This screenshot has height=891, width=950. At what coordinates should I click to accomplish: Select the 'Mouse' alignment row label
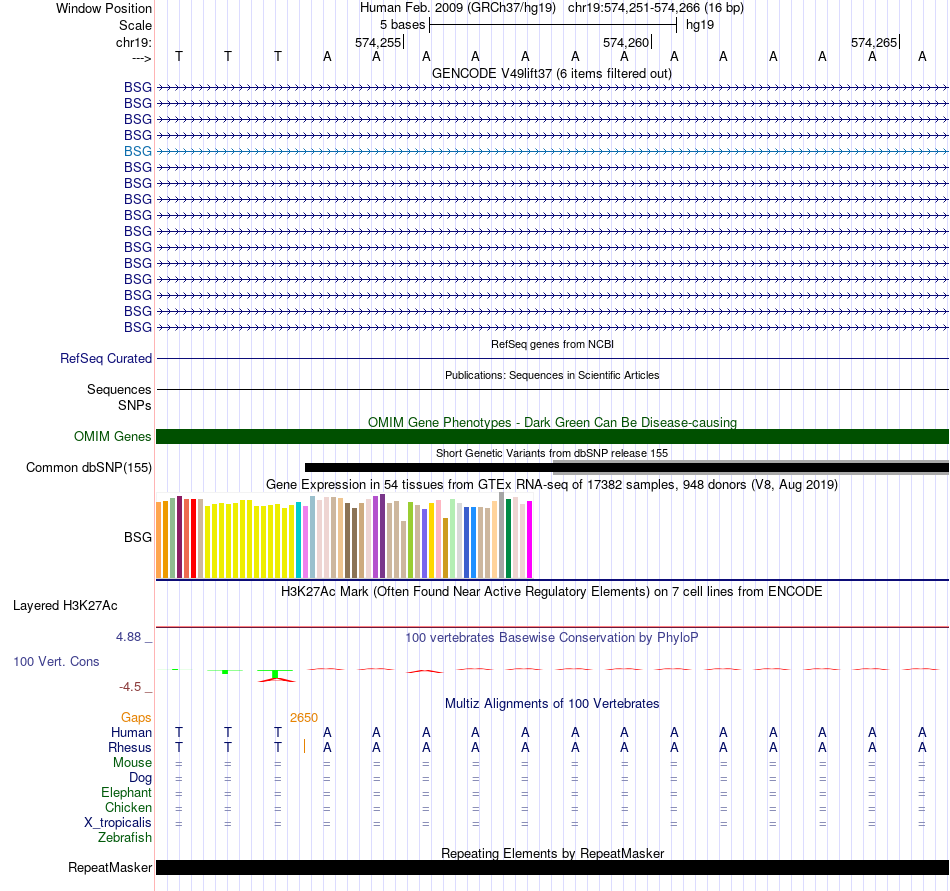click(x=132, y=763)
